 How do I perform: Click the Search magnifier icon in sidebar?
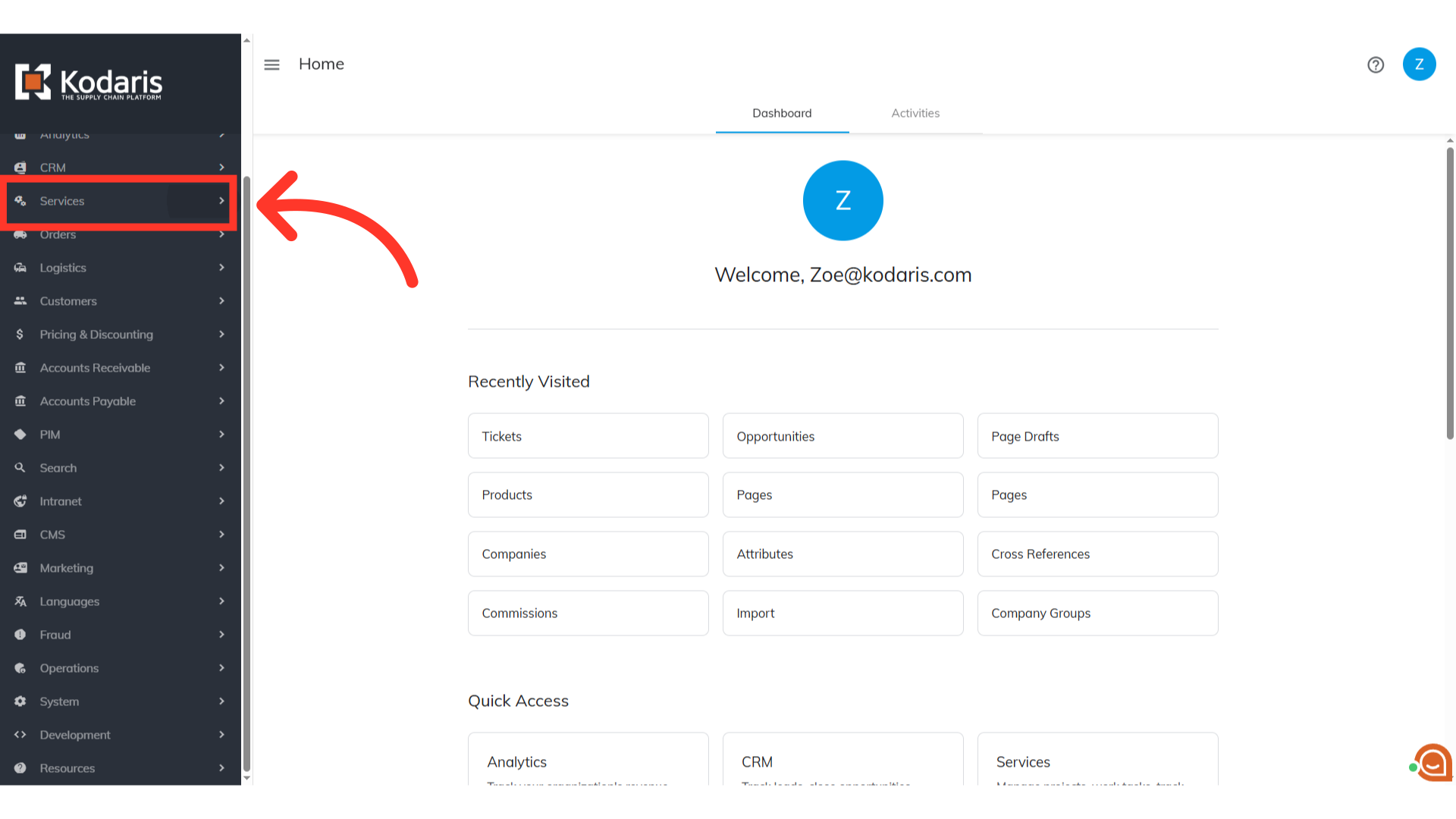(20, 468)
